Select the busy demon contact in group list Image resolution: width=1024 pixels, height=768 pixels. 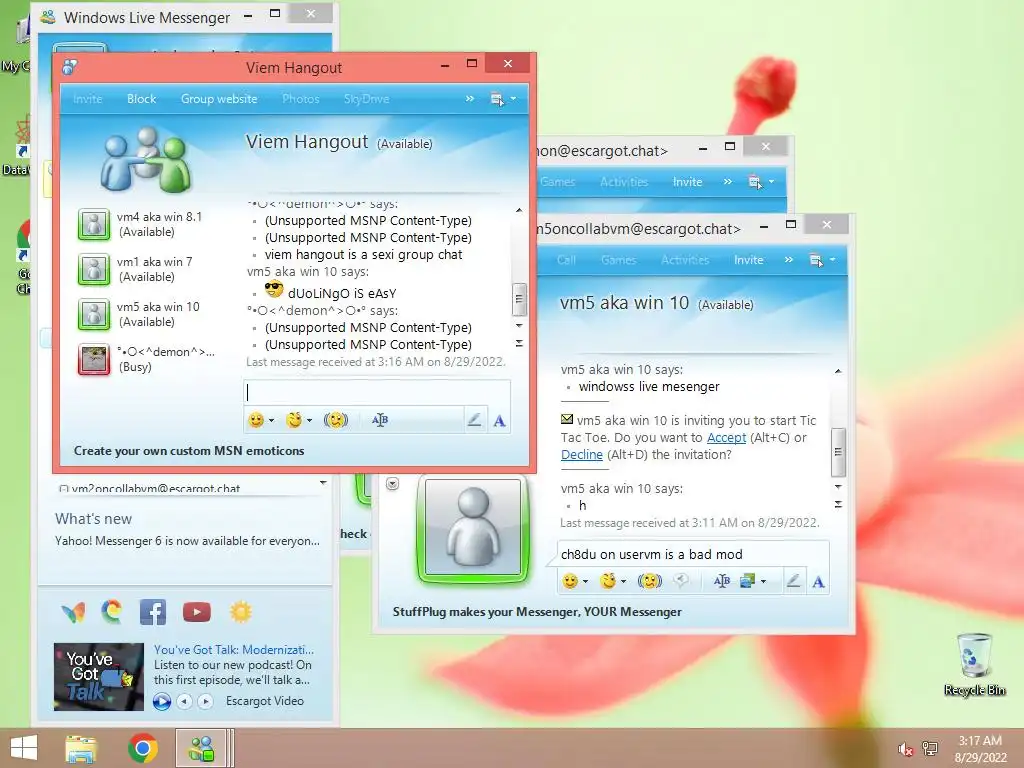tap(146, 359)
